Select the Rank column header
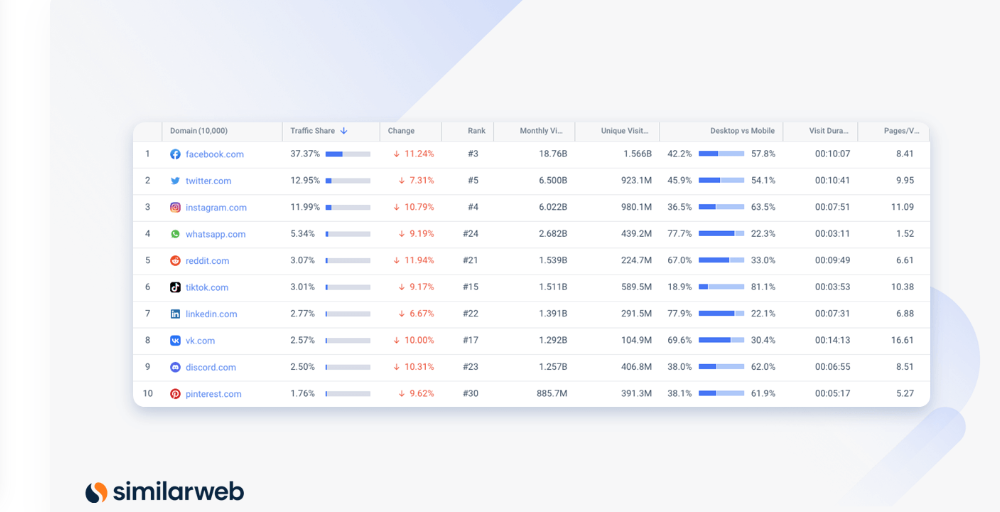This screenshot has width=1000, height=512. [x=476, y=131]
